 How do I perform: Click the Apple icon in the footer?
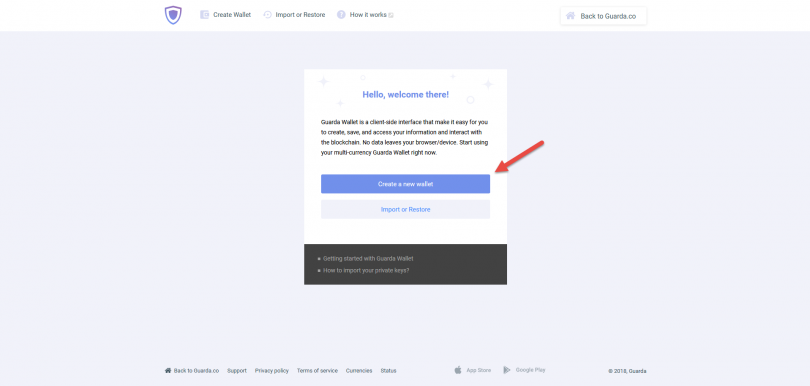tap(458, 370)
